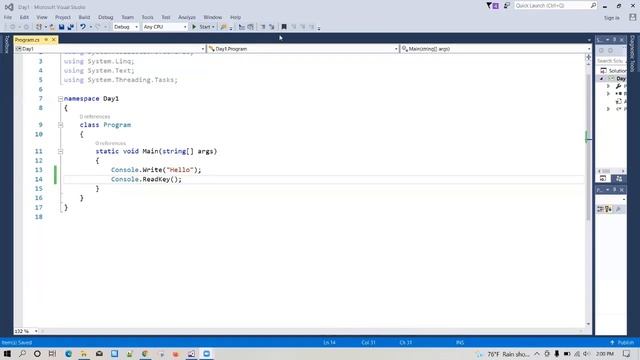This screenshot has width=640, height=360.
Task: Click the Categorized icon in Properties panel
Action: coord(600,209)
